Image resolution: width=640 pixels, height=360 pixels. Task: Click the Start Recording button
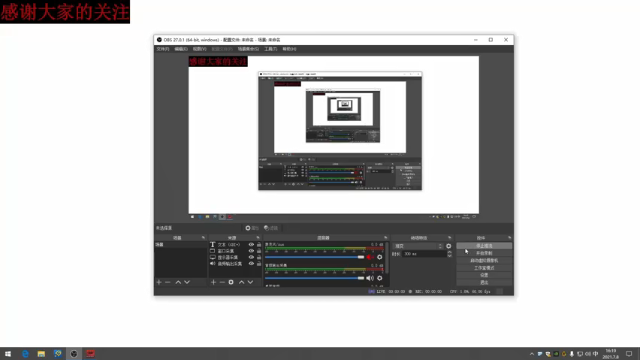[484, 253]
